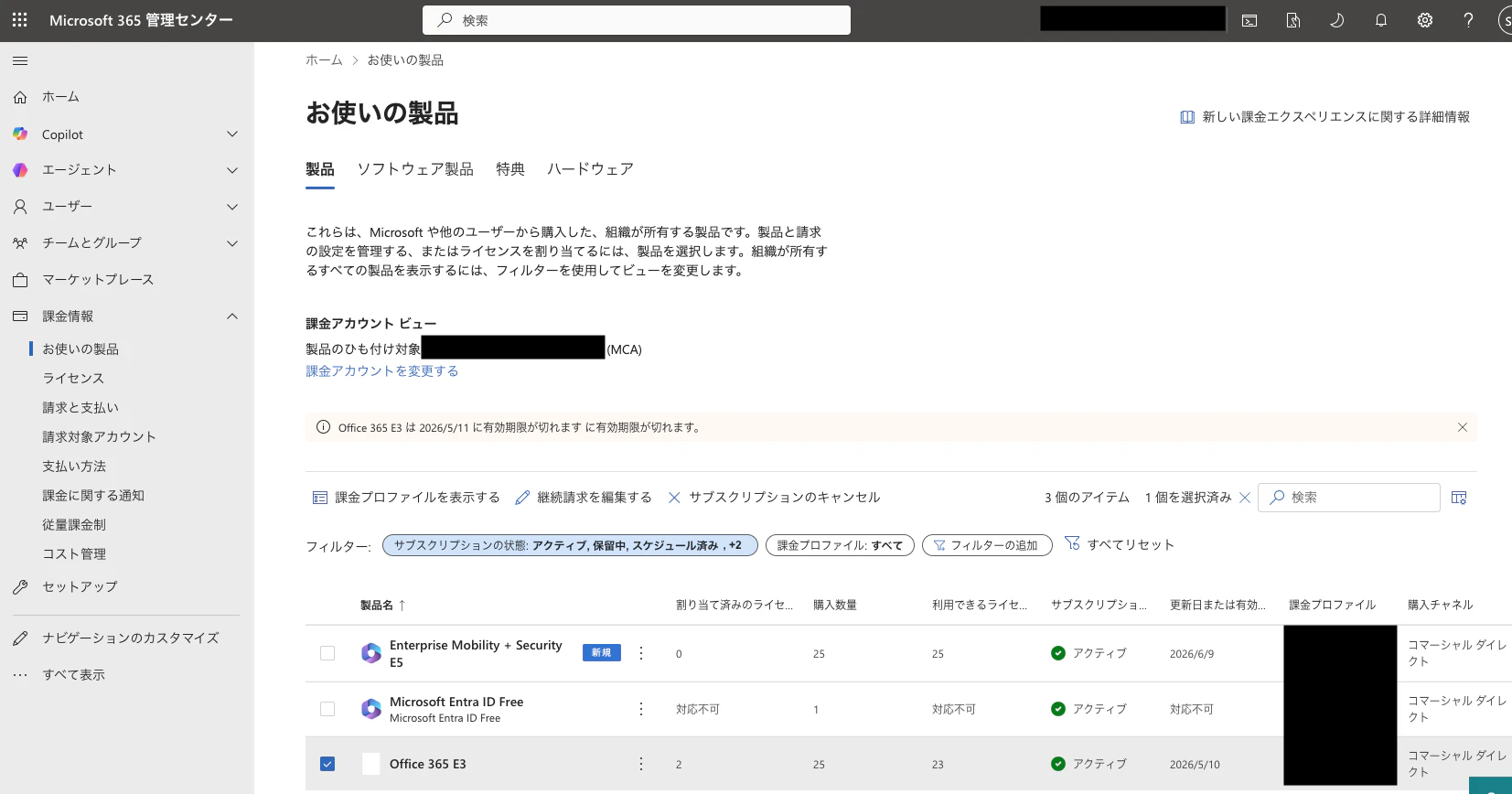Focus the product list 検索 field
This screenshot has width=1512, height=794.
(1349, 498)
